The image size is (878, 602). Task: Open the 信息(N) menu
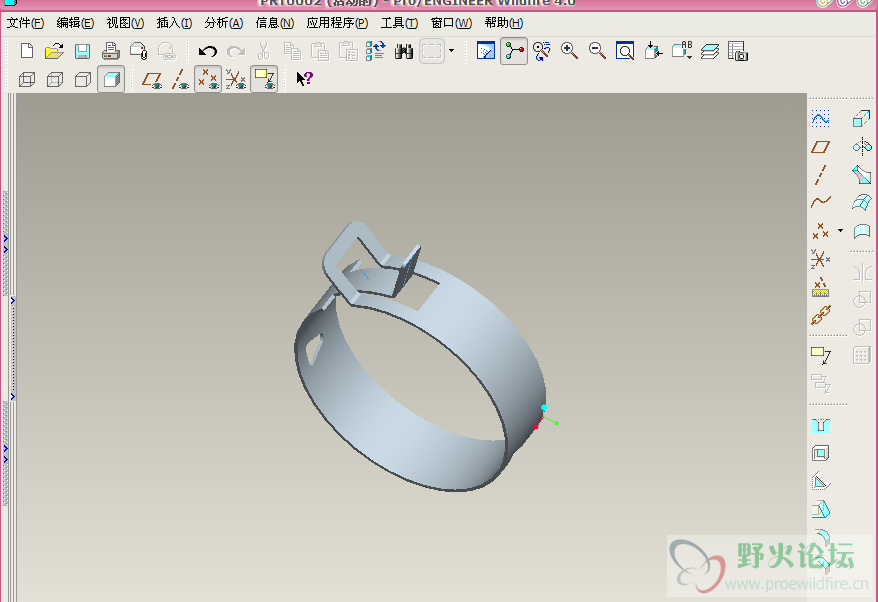click(274, 23)
